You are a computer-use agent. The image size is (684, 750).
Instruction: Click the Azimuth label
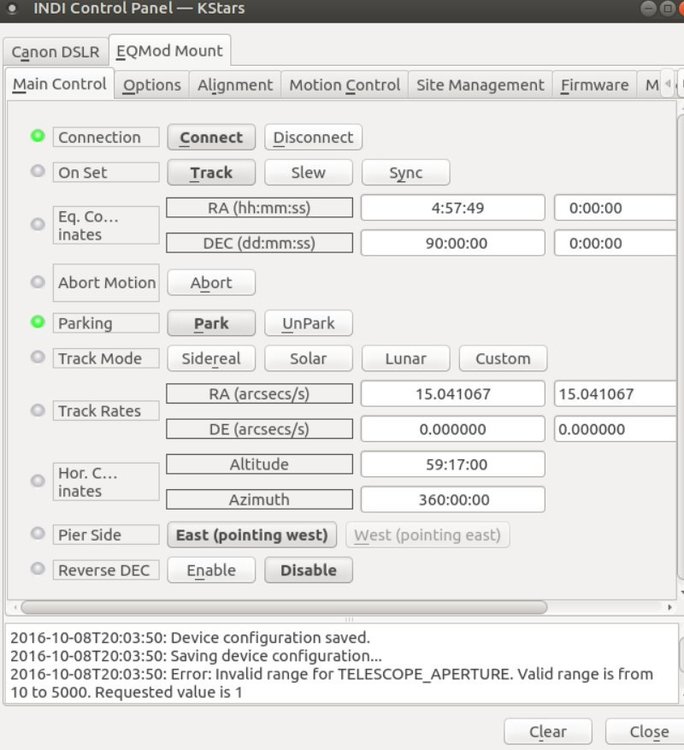(259, 500)
